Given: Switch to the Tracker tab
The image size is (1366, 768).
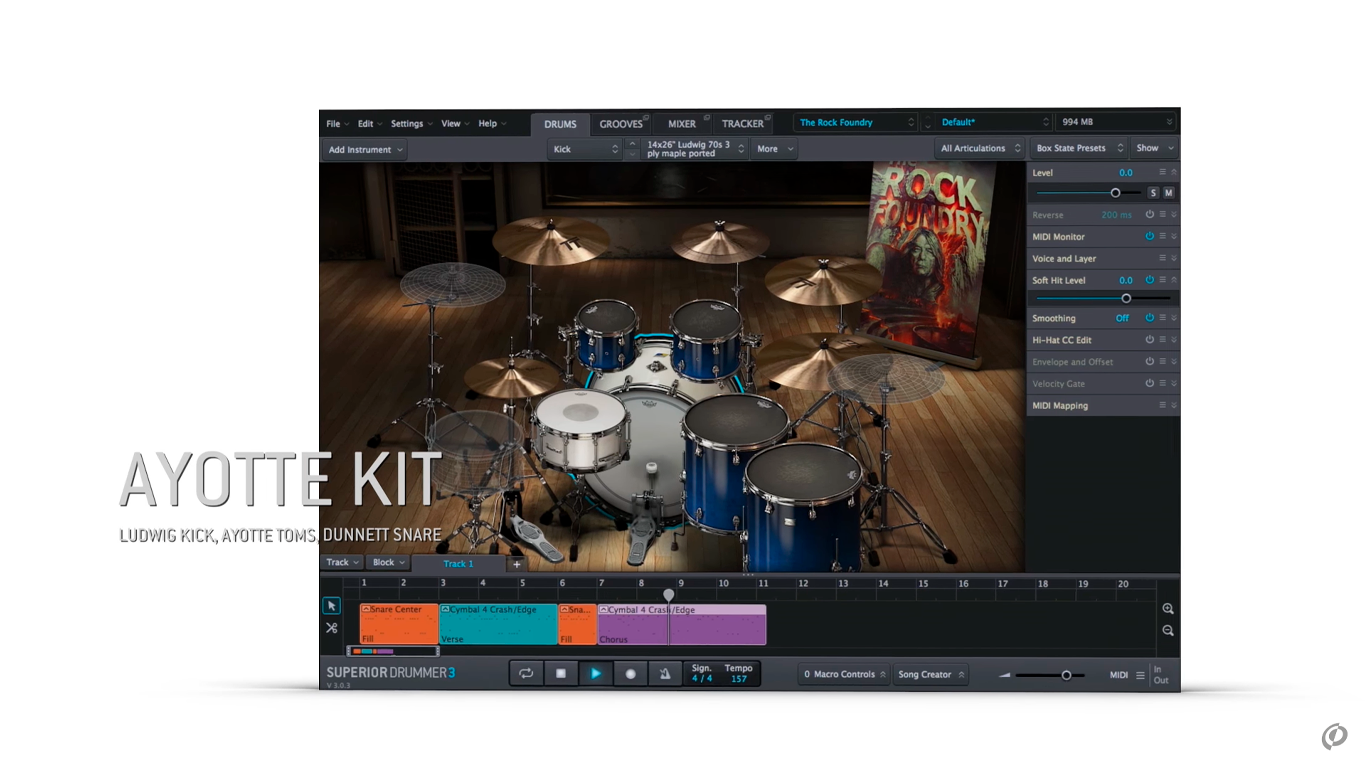Looking at the screenshot, I should pos(743,124).
